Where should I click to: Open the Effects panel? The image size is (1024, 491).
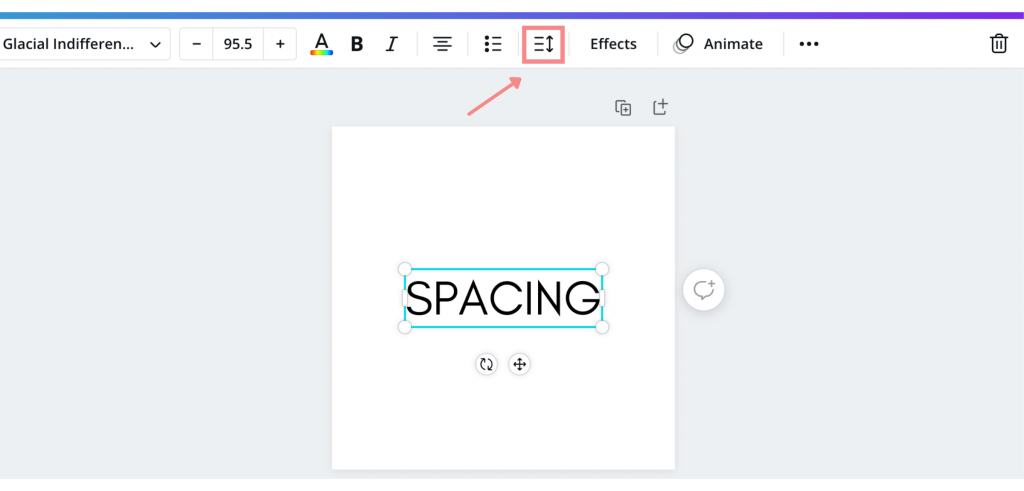pos(613,44)
